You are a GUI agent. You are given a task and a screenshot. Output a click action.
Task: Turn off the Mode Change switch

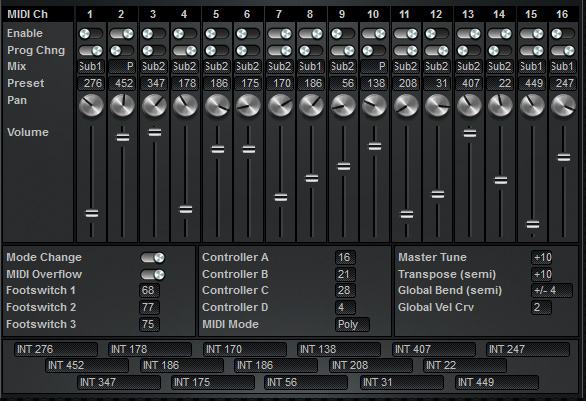pos(153,257)
